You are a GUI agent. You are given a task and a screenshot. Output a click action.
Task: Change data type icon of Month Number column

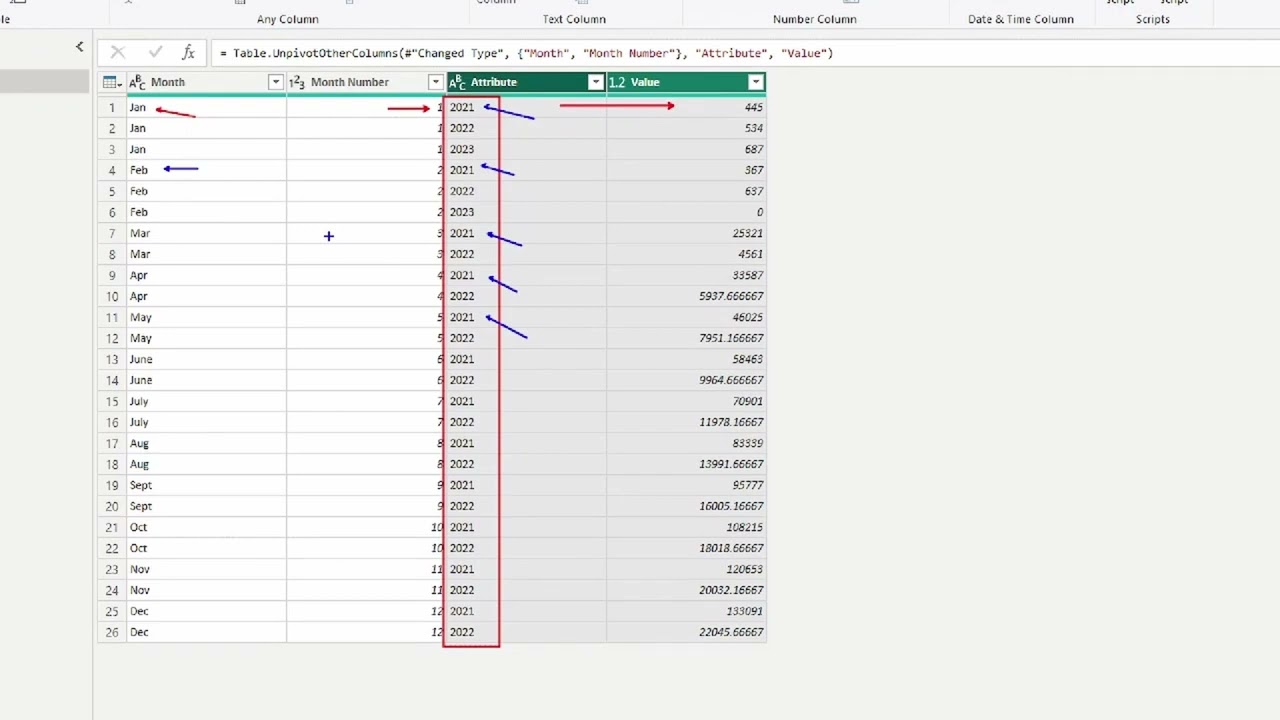pyautogui.click(x=296, y=82)
